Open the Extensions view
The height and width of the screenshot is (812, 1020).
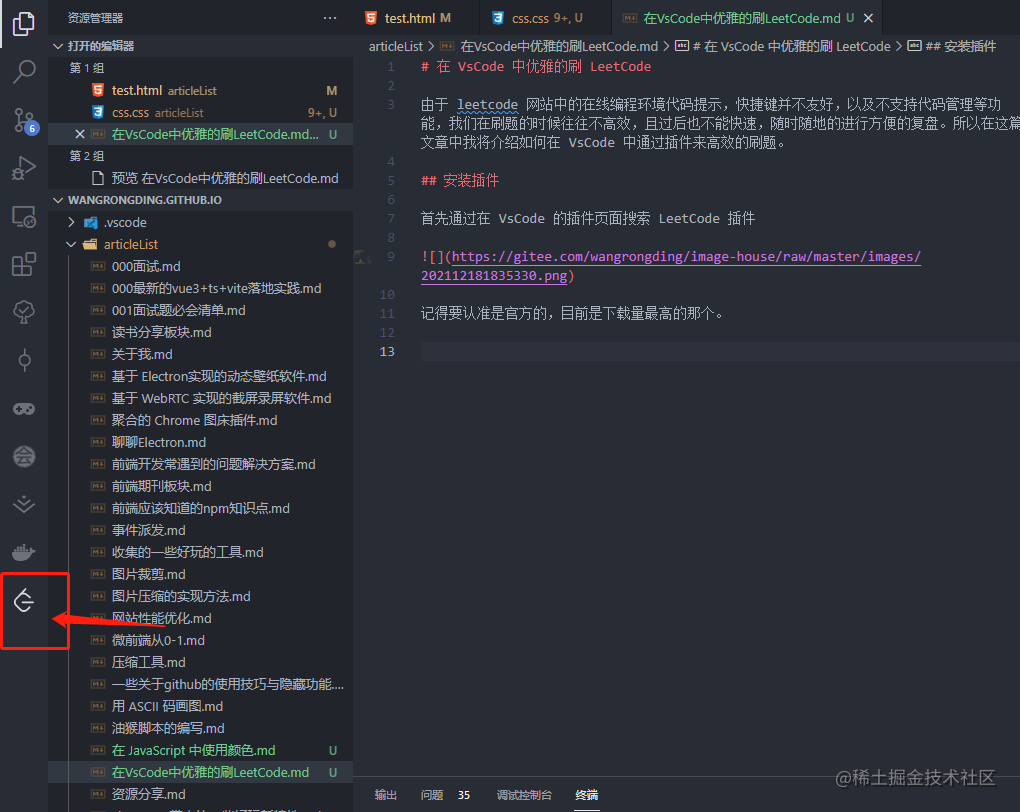point(23,263)
